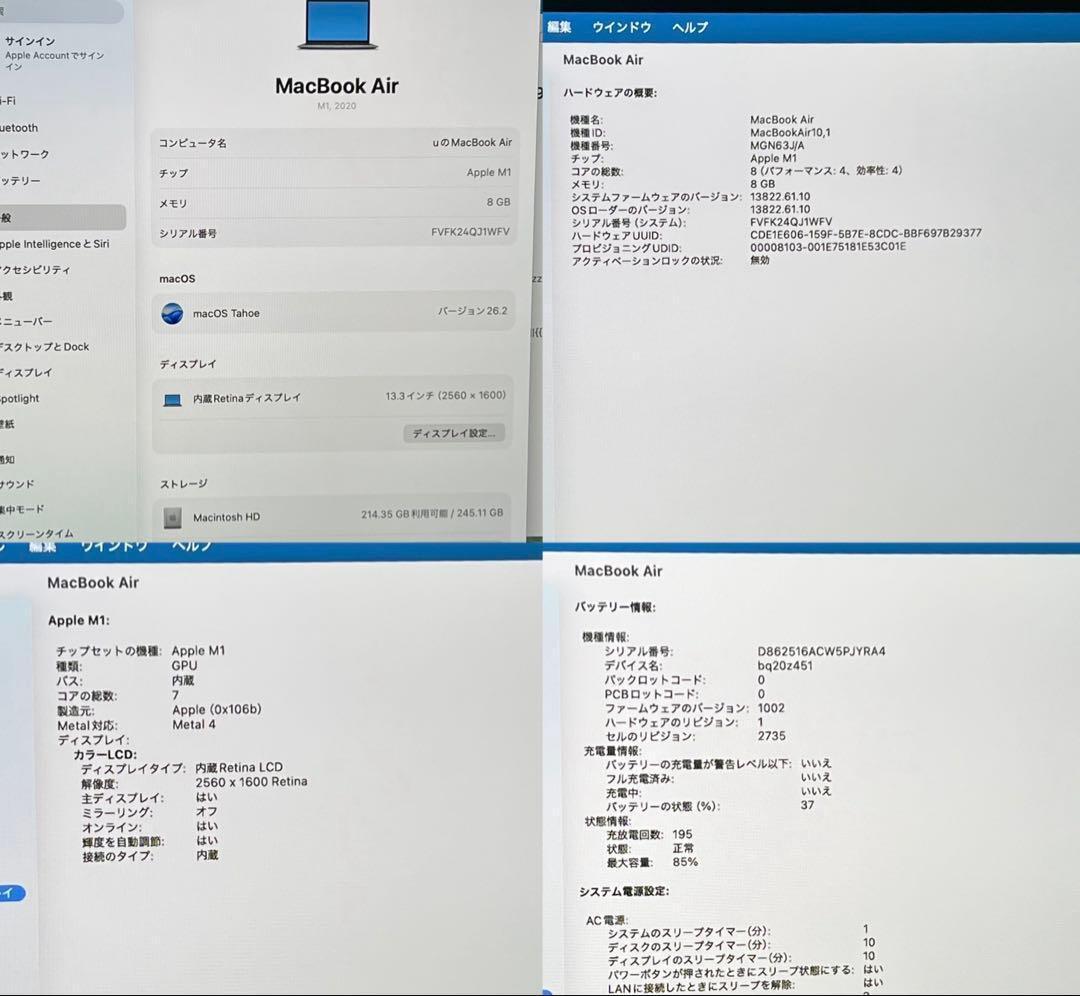Click the 種類 value GPU

tap(185, 665)
